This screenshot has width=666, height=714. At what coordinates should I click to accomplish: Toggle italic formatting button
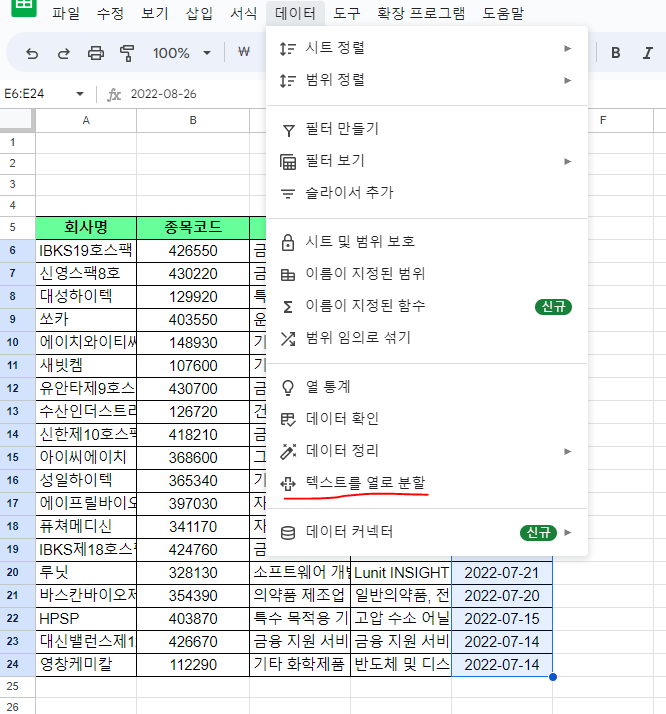(648, 53)
